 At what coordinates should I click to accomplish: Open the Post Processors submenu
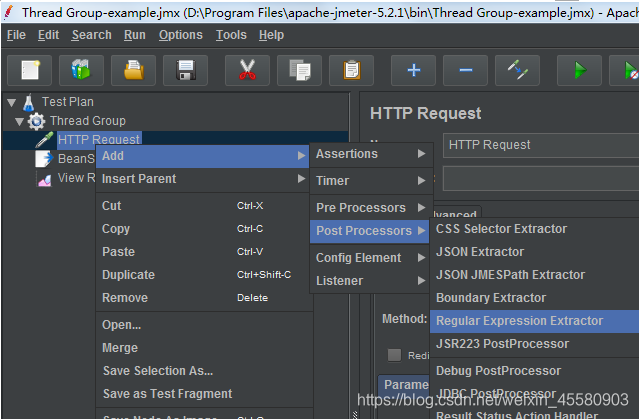pyautogui.click(x=370, y=231)
